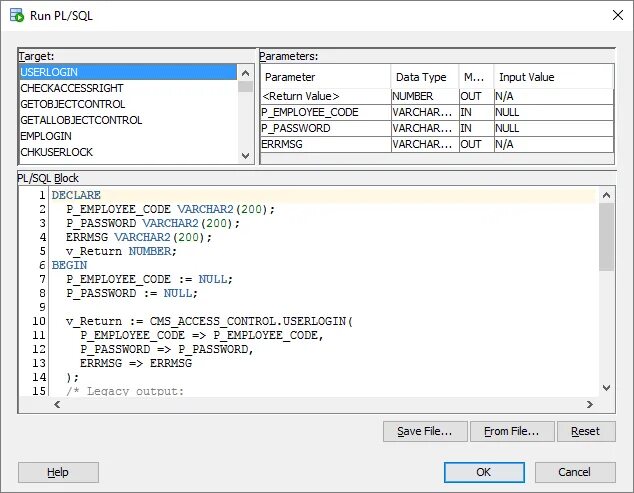Edit the NULL input value for P_EMPLOYEE_CODE
This screenshot has height=493, width=634.
tap(554, 112)
